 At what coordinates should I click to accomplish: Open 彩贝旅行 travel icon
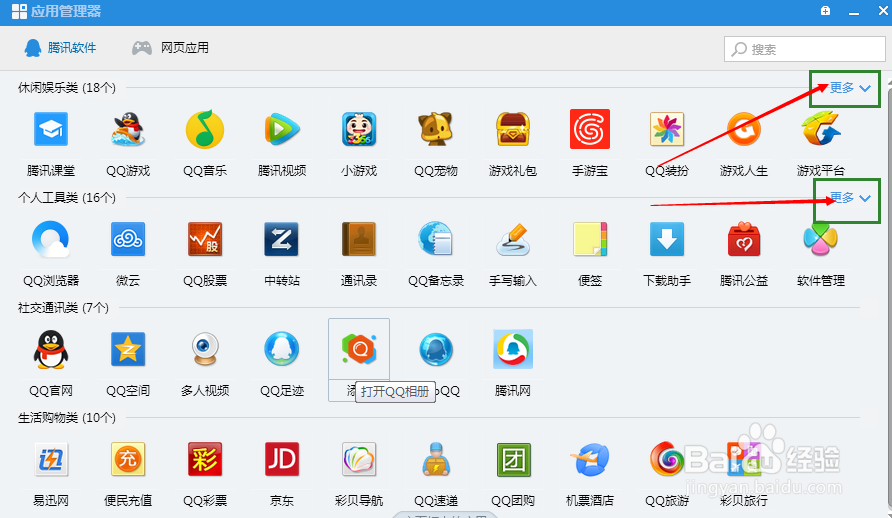(744, 459)
